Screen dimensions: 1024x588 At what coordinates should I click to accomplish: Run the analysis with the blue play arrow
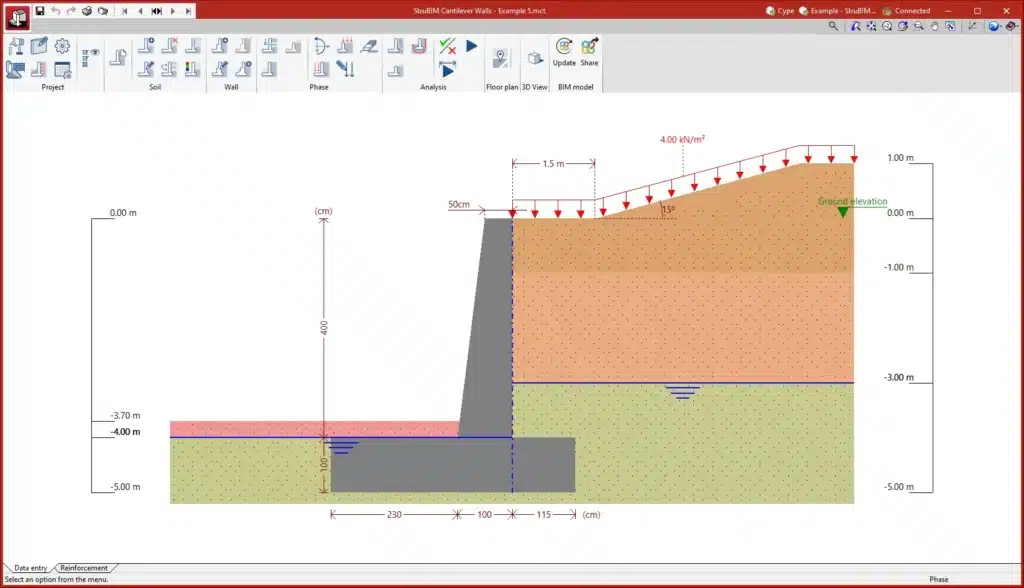click(472, 46)
